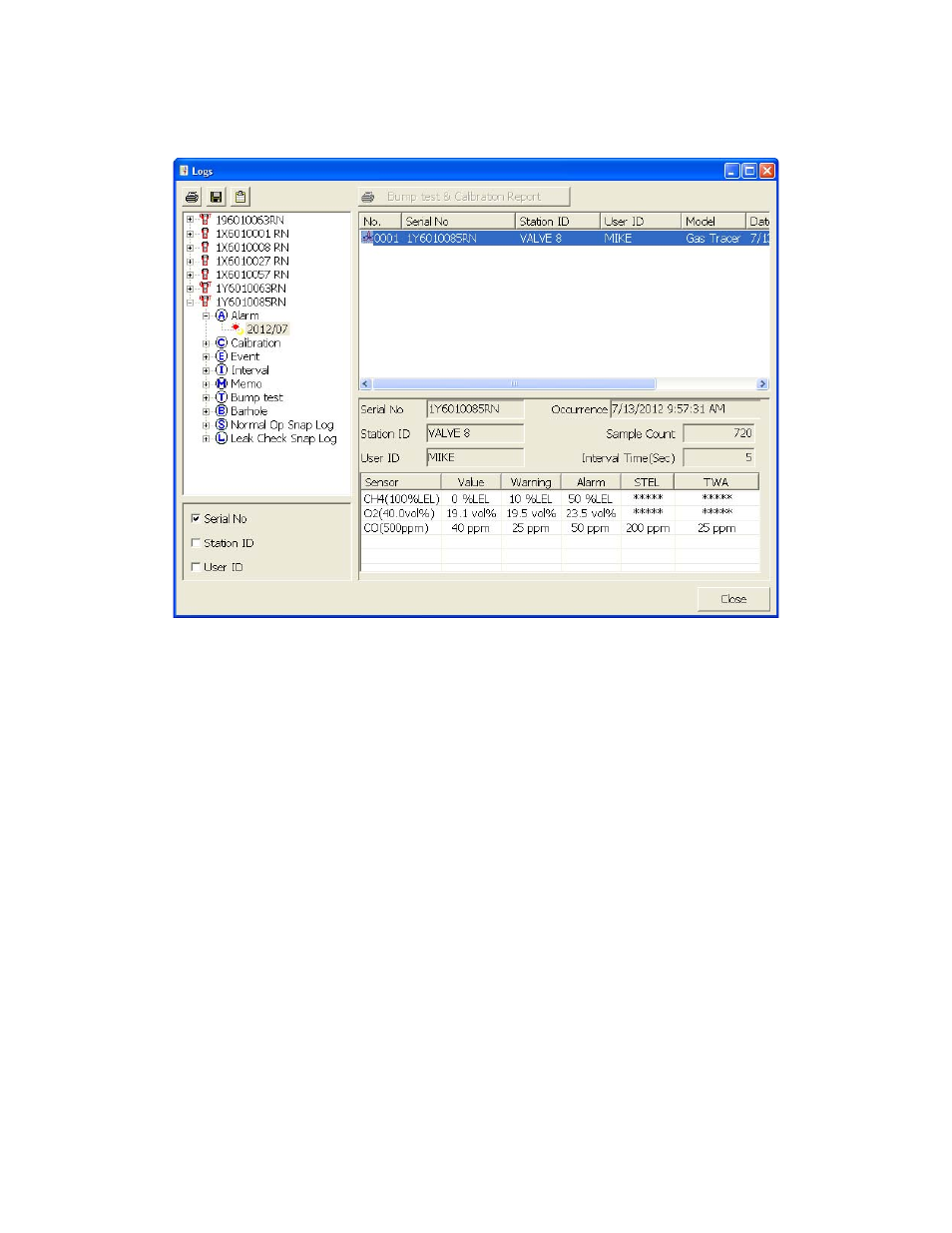Viewport: 952px width, 1233px height.
Task: Expand the Event folder node
Action: click(207, 356)
